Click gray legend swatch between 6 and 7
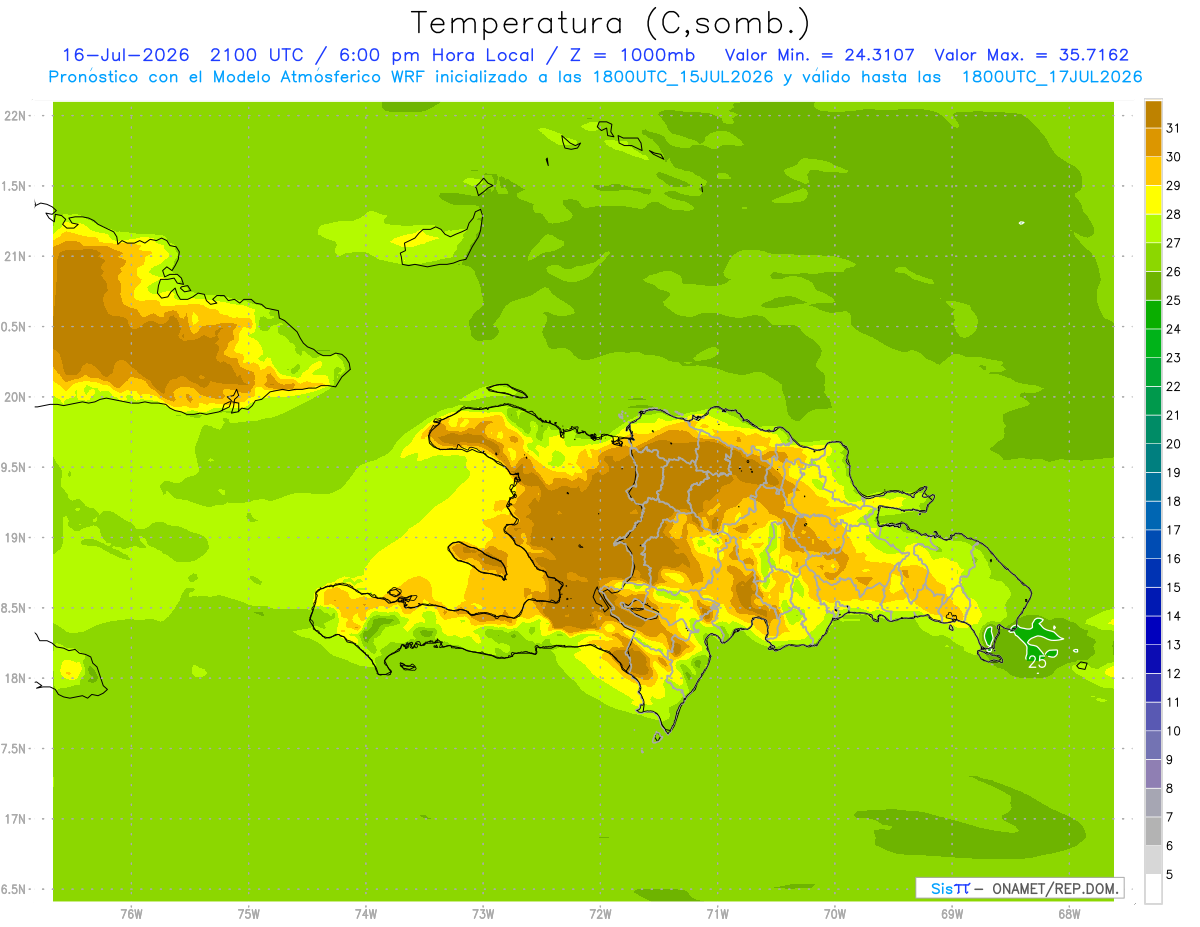1200x927 pixels. (x=1153, y=831)
